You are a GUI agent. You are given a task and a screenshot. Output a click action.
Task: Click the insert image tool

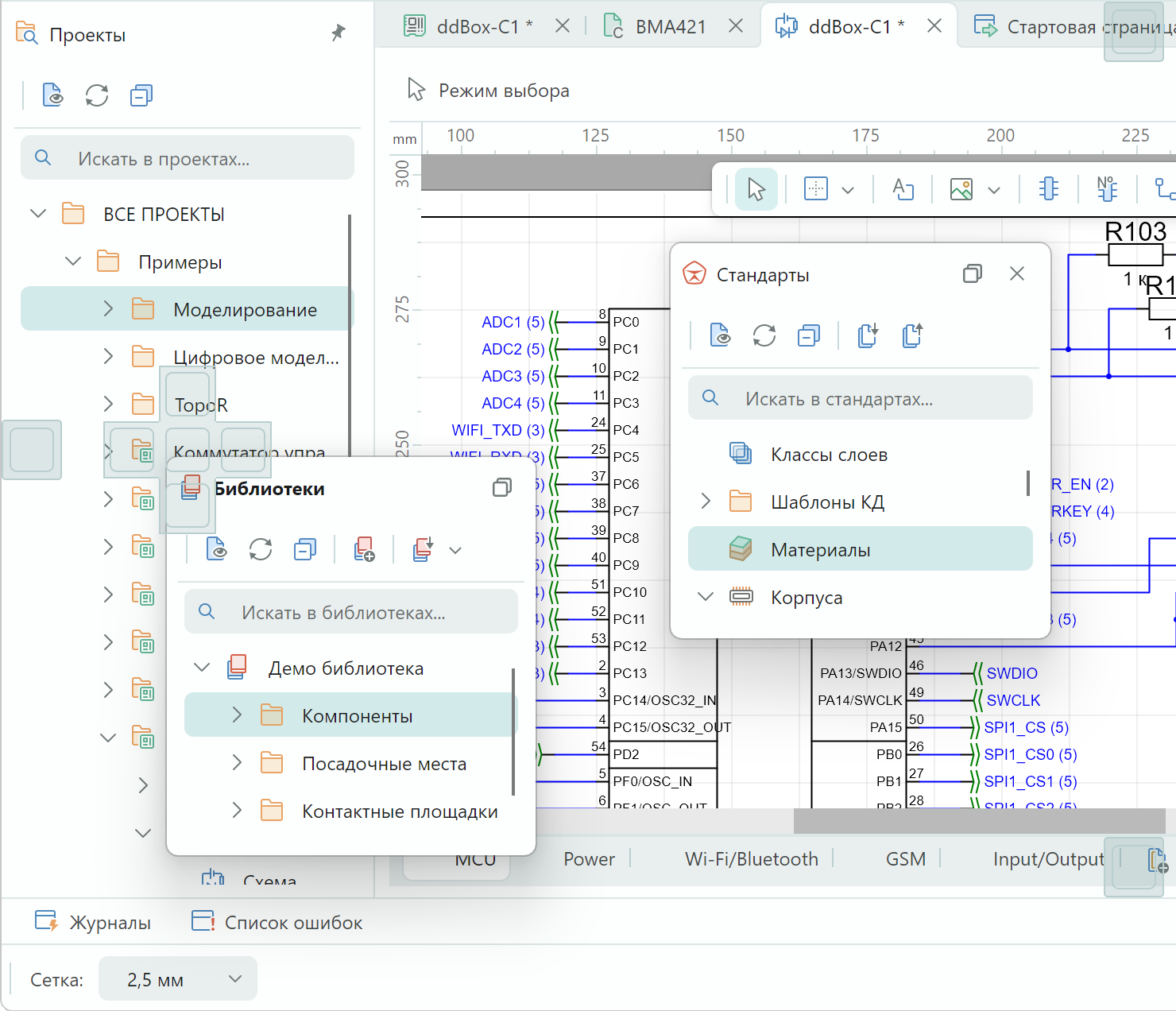(961, 189)
